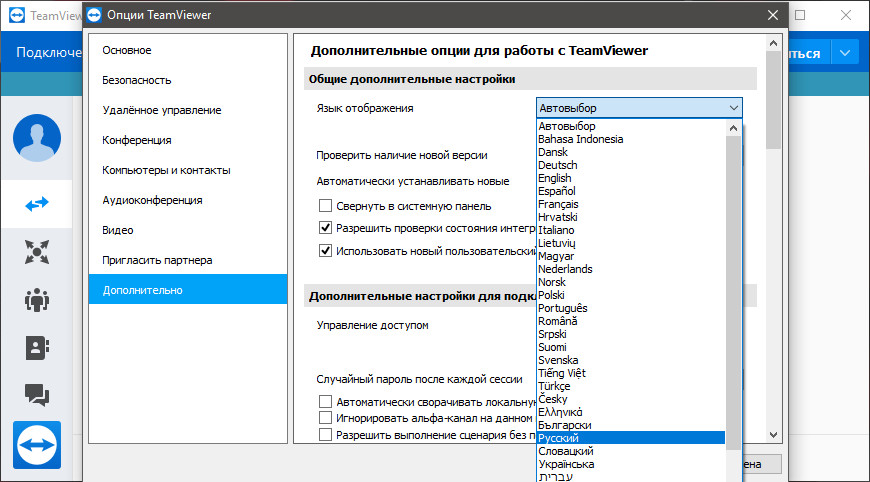870x482 pixels.
Task: Open the 'Видео' settings section
Action: (x=188, y=230)
